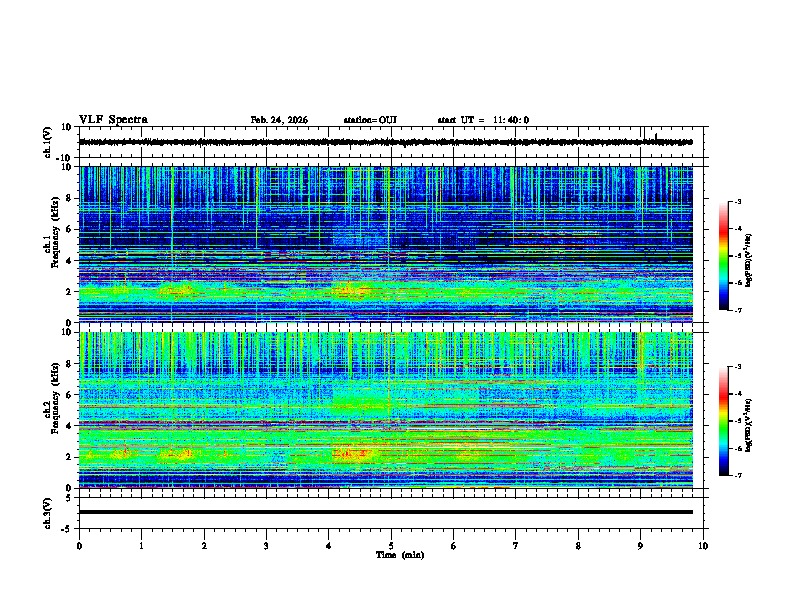Click the time axis tick label "6"
This screenshot has height=612, width=792.
pos(454,546)
